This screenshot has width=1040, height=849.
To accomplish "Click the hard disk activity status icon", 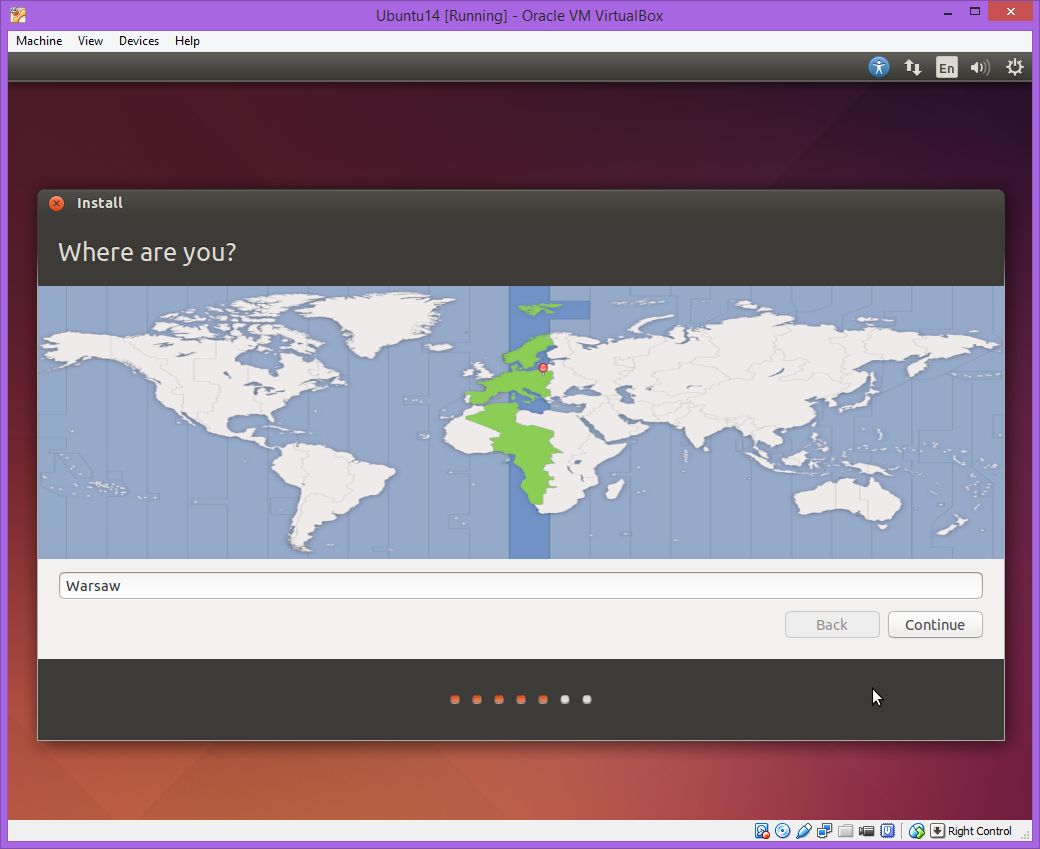I will click(761, 831).
